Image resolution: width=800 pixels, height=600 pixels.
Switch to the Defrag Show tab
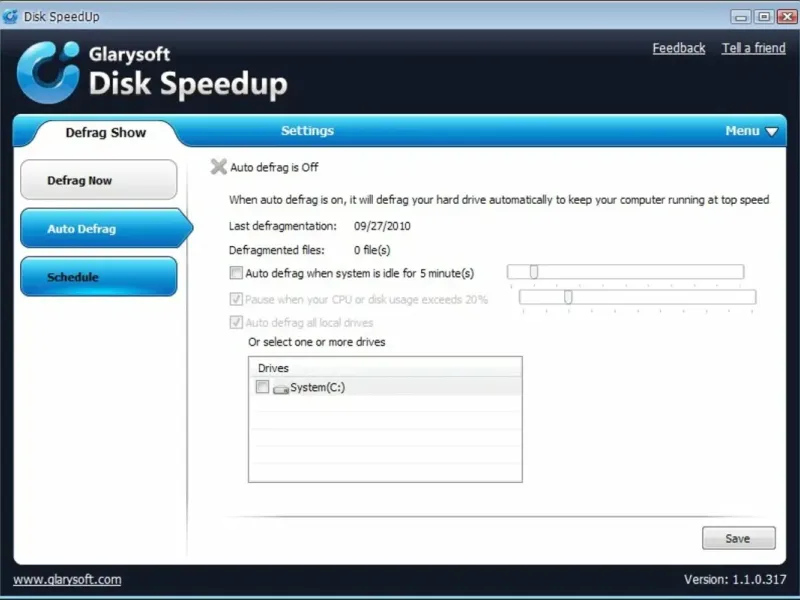106,133
